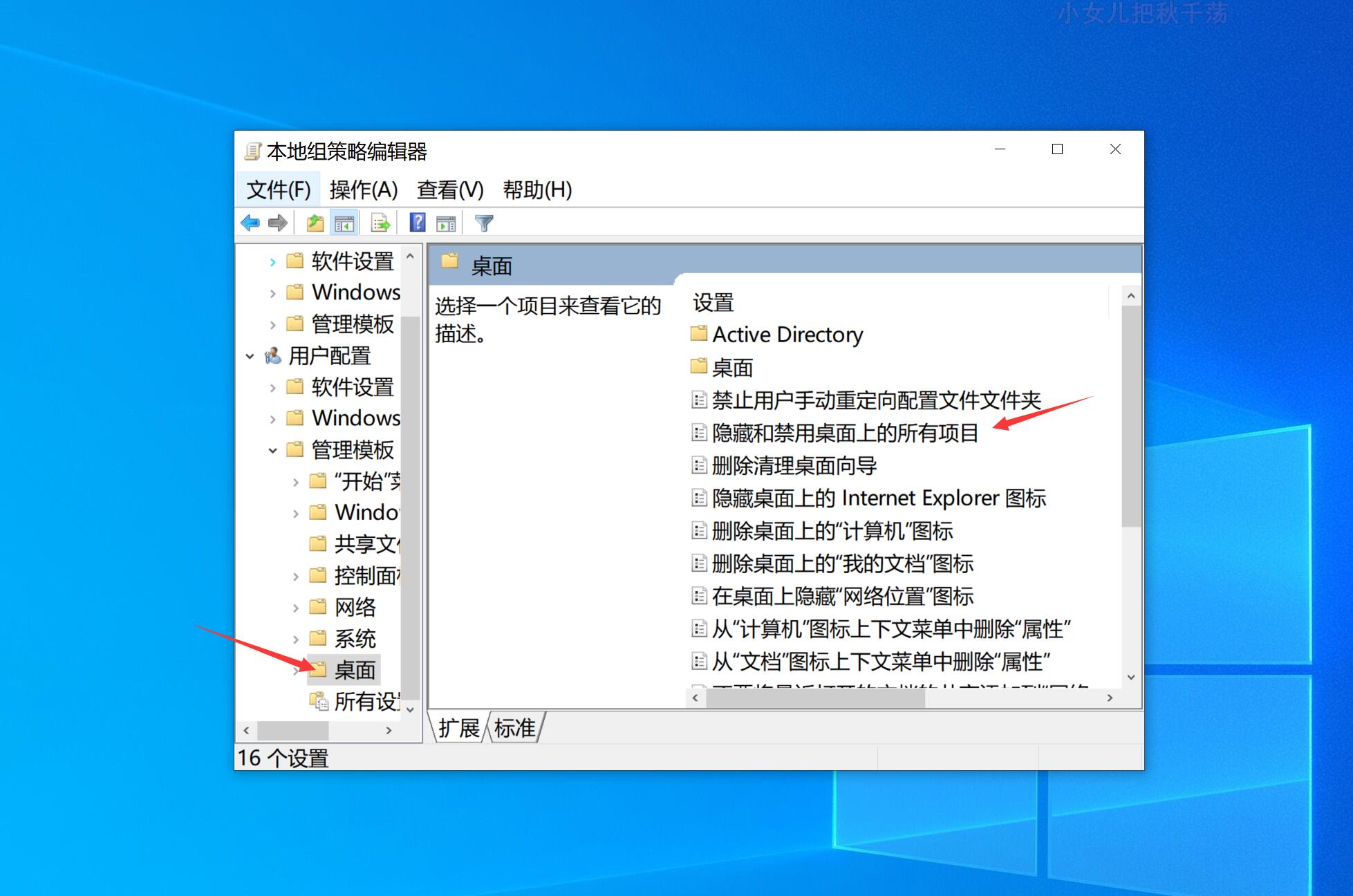Click the Up one level folder icon
This screenshot has width=1353, height=896.
315,223
